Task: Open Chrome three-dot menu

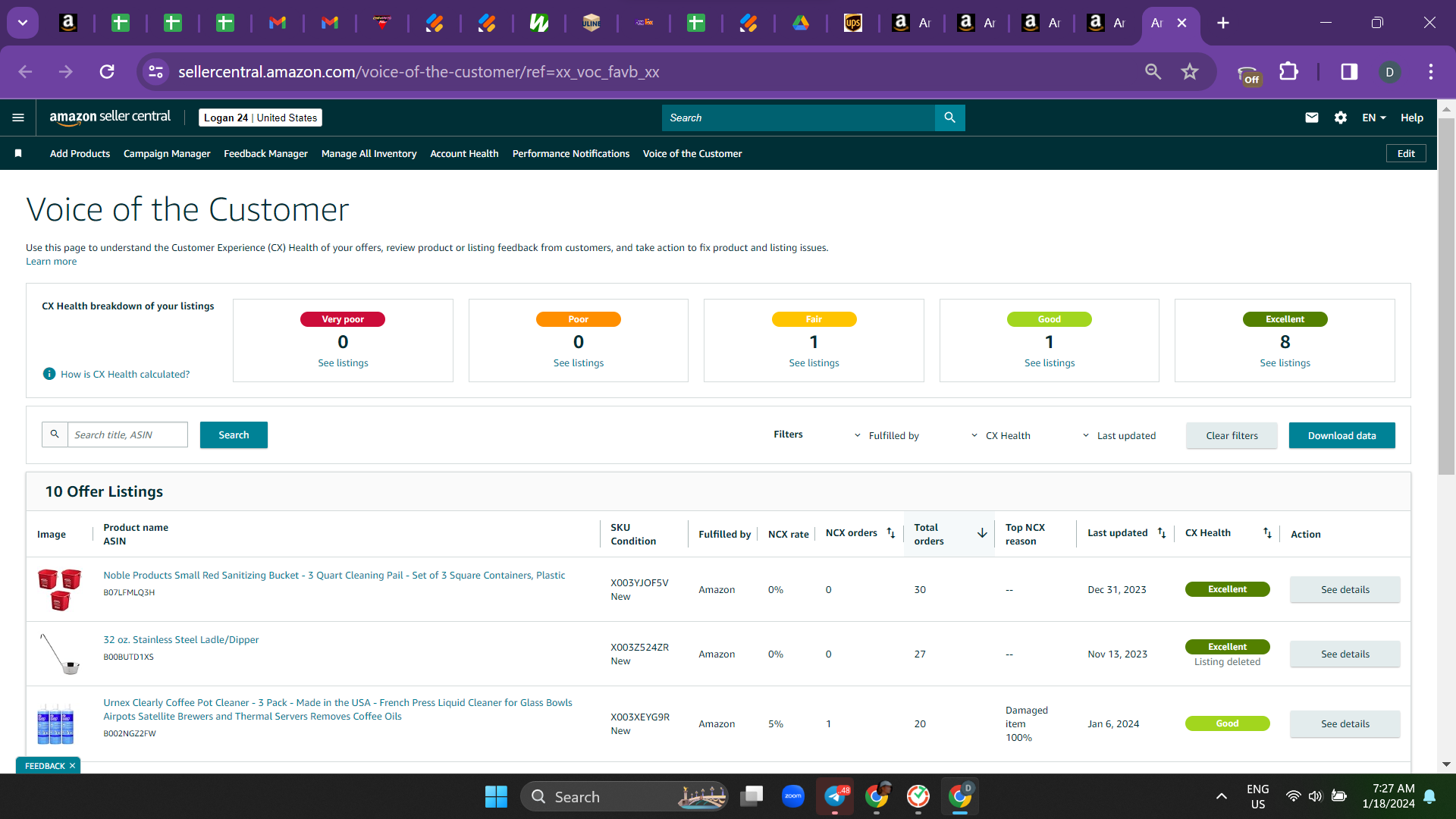Action: click(1430, 72)
